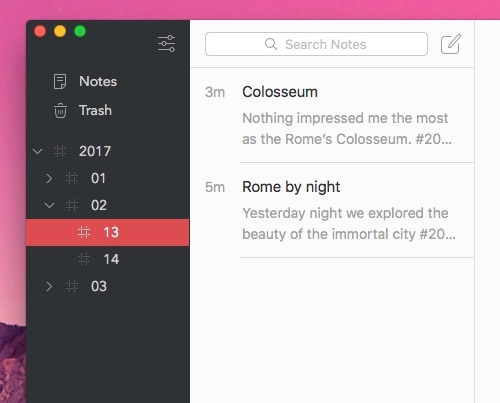Click the tag icon beside 01
The width and height of the screenshot is (500, 403).
click(72, 178)
